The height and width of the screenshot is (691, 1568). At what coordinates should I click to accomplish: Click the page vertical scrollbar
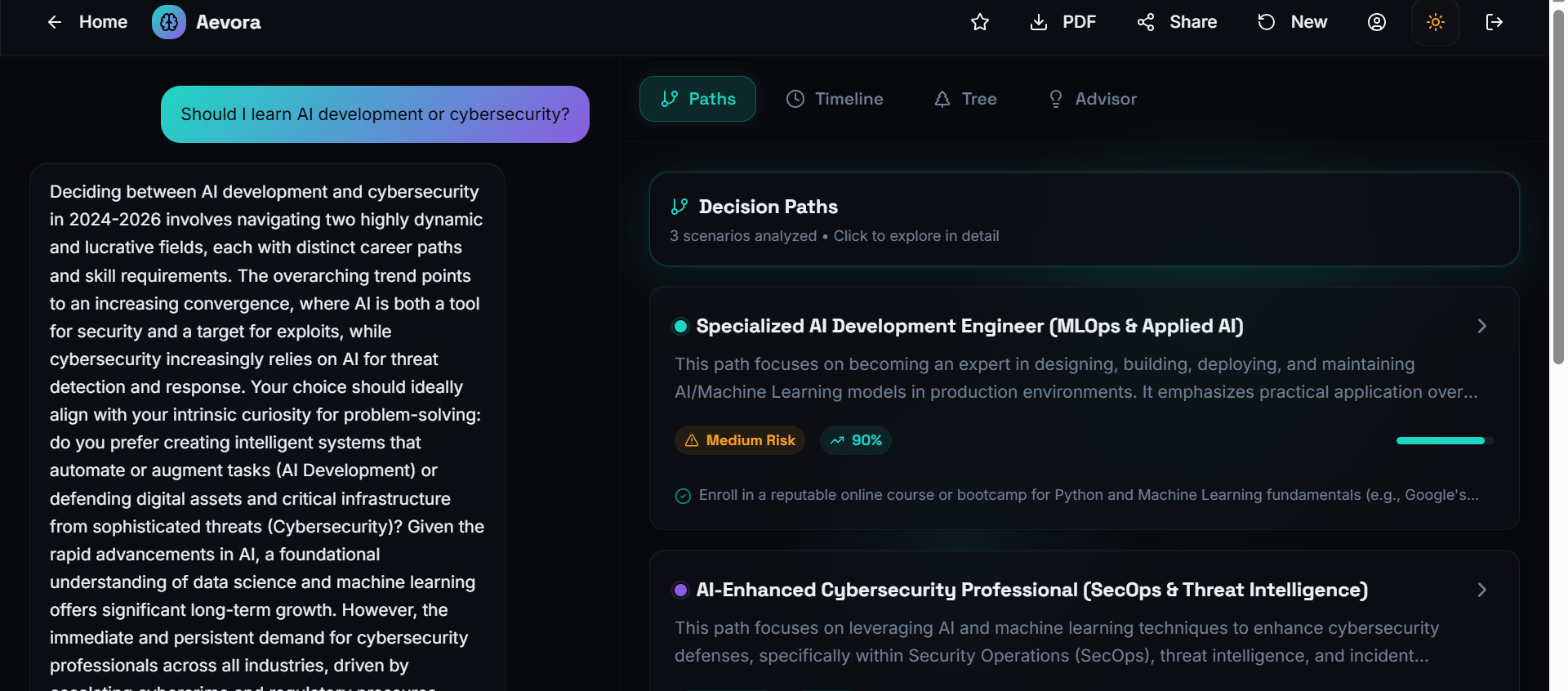[x=1558, y=188]
